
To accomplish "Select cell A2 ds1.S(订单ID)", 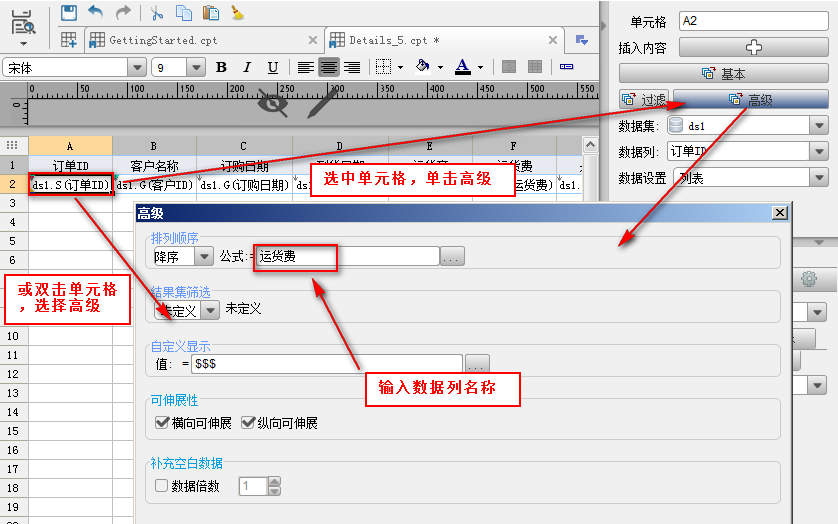I will (71, 185).
